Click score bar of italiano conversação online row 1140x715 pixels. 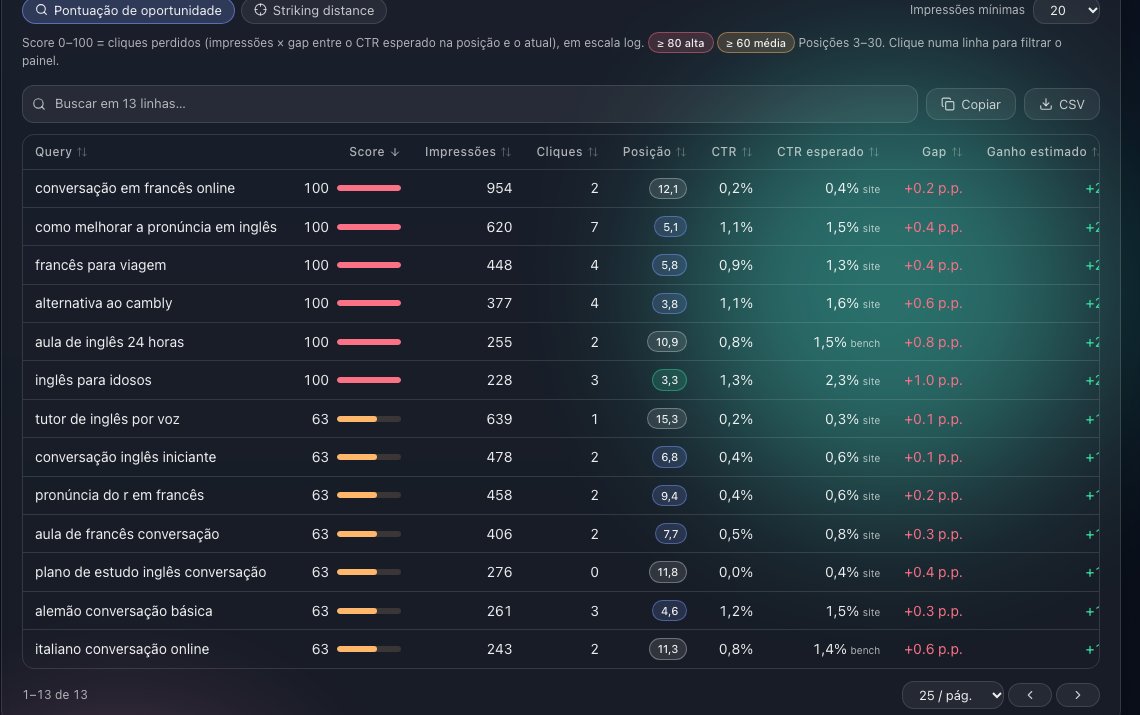(369, 649)
